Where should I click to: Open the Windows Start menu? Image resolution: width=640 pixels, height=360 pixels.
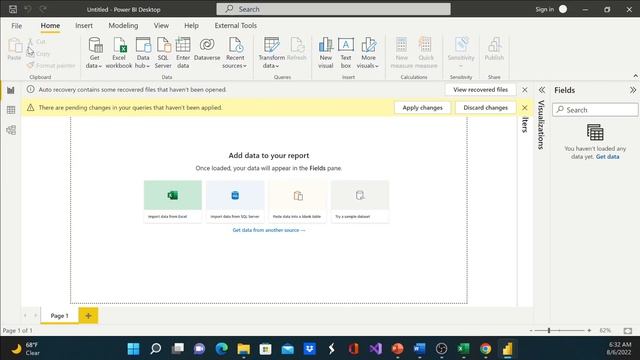[133, 349]
